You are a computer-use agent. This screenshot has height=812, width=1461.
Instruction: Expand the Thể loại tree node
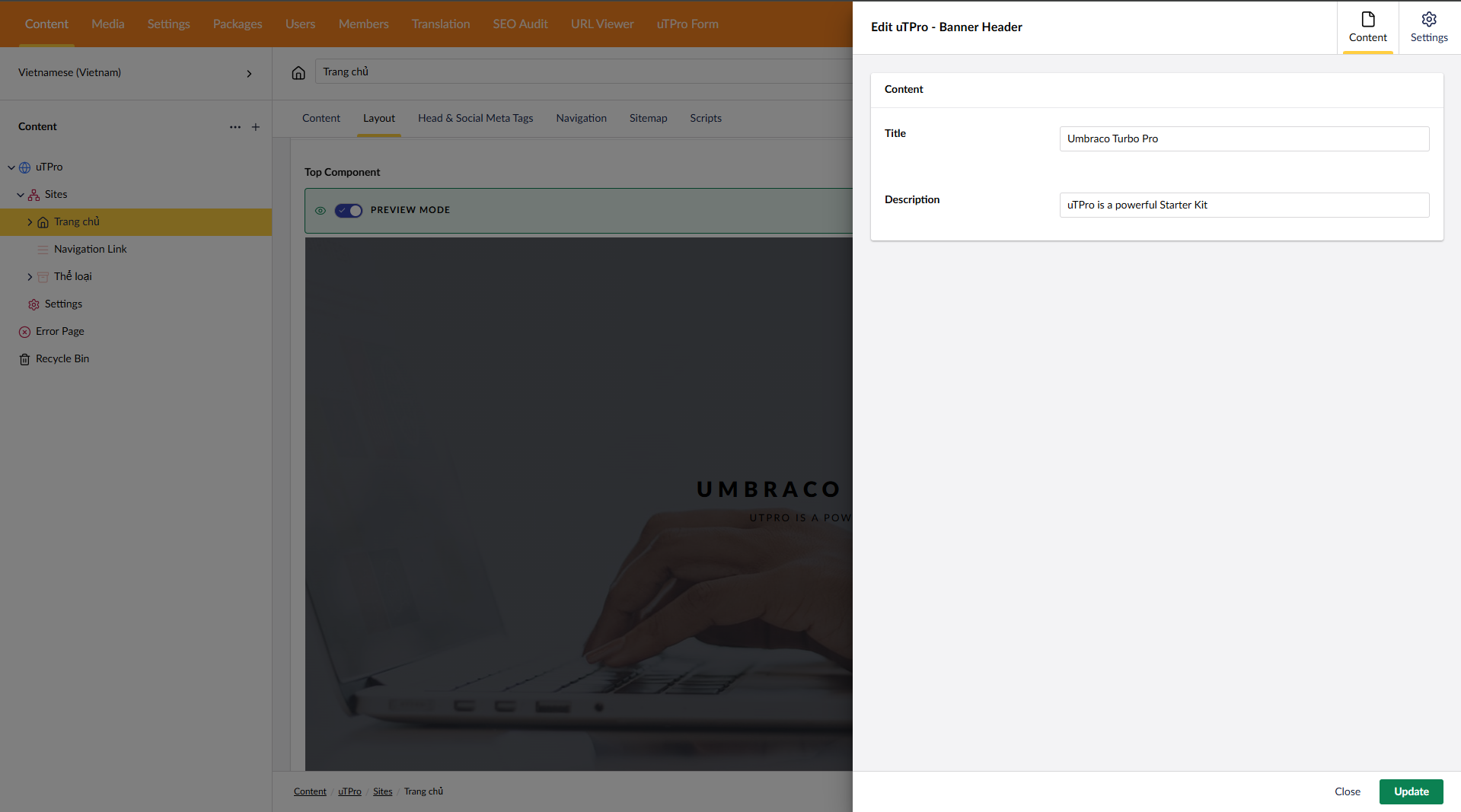pos(30,277)
